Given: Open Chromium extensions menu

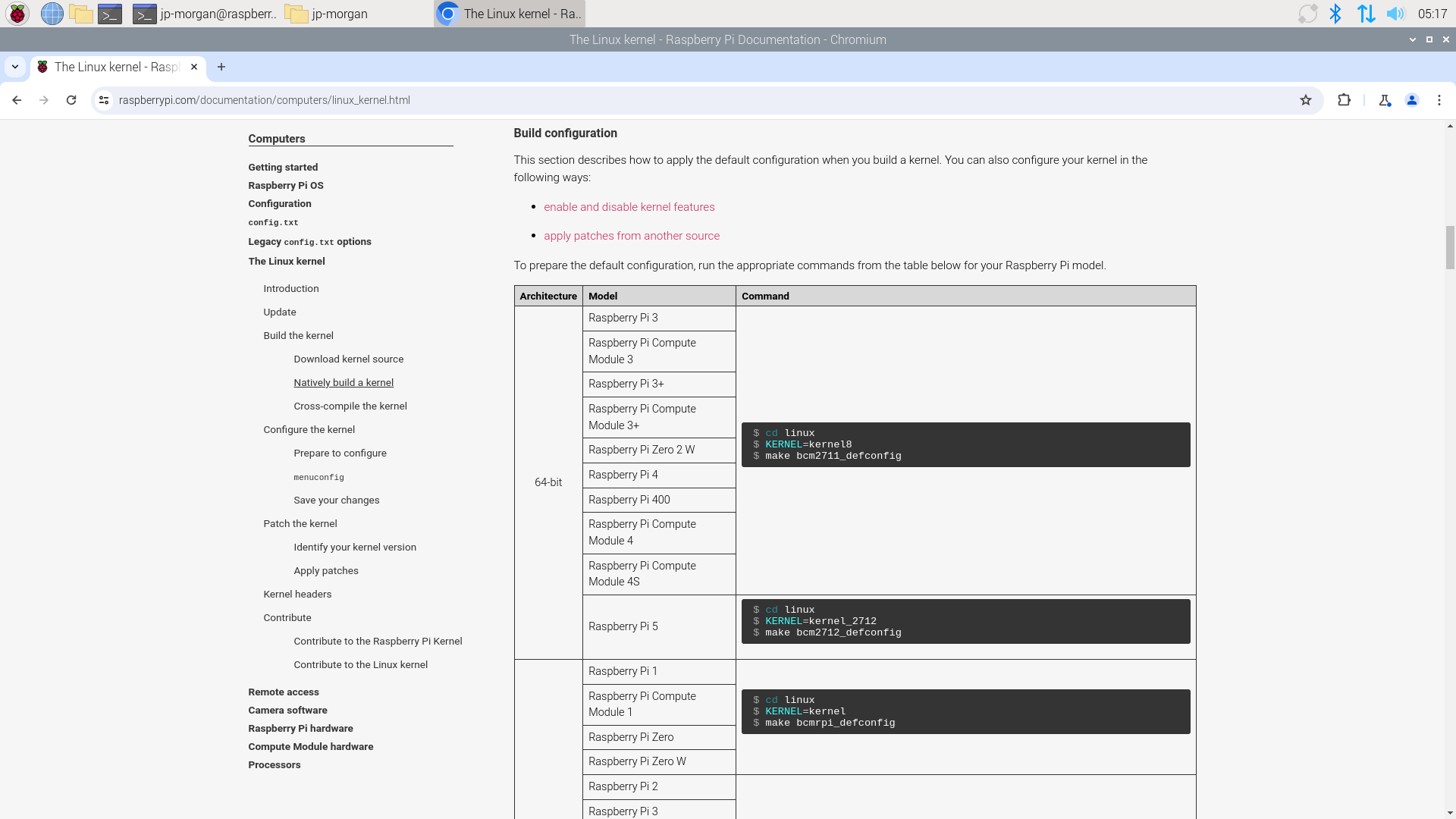Looking at the screenshot, I should click(x=1344, y=100).
